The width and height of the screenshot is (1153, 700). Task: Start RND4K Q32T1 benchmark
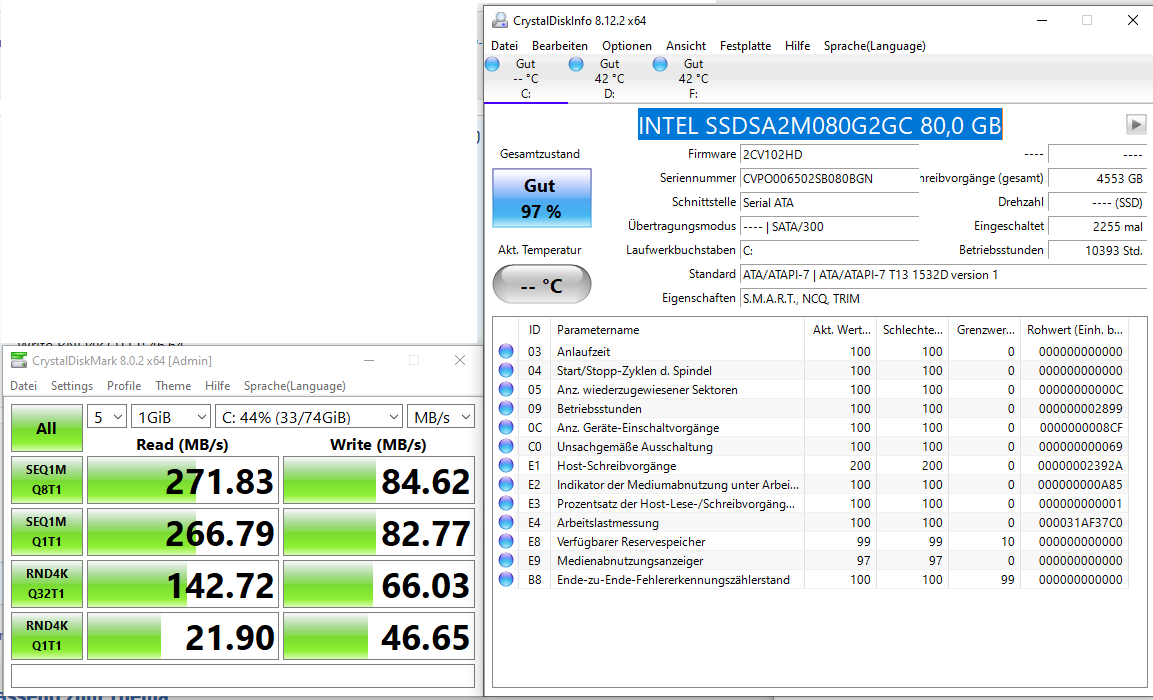(x=46, y=584)
